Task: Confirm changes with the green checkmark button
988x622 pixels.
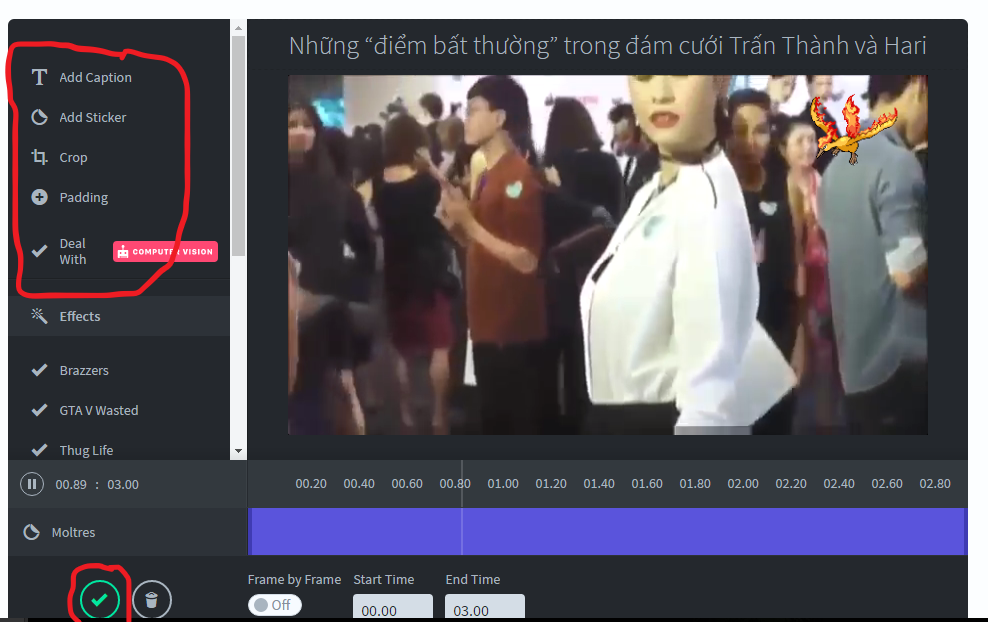Action: [x=99, y=599]
